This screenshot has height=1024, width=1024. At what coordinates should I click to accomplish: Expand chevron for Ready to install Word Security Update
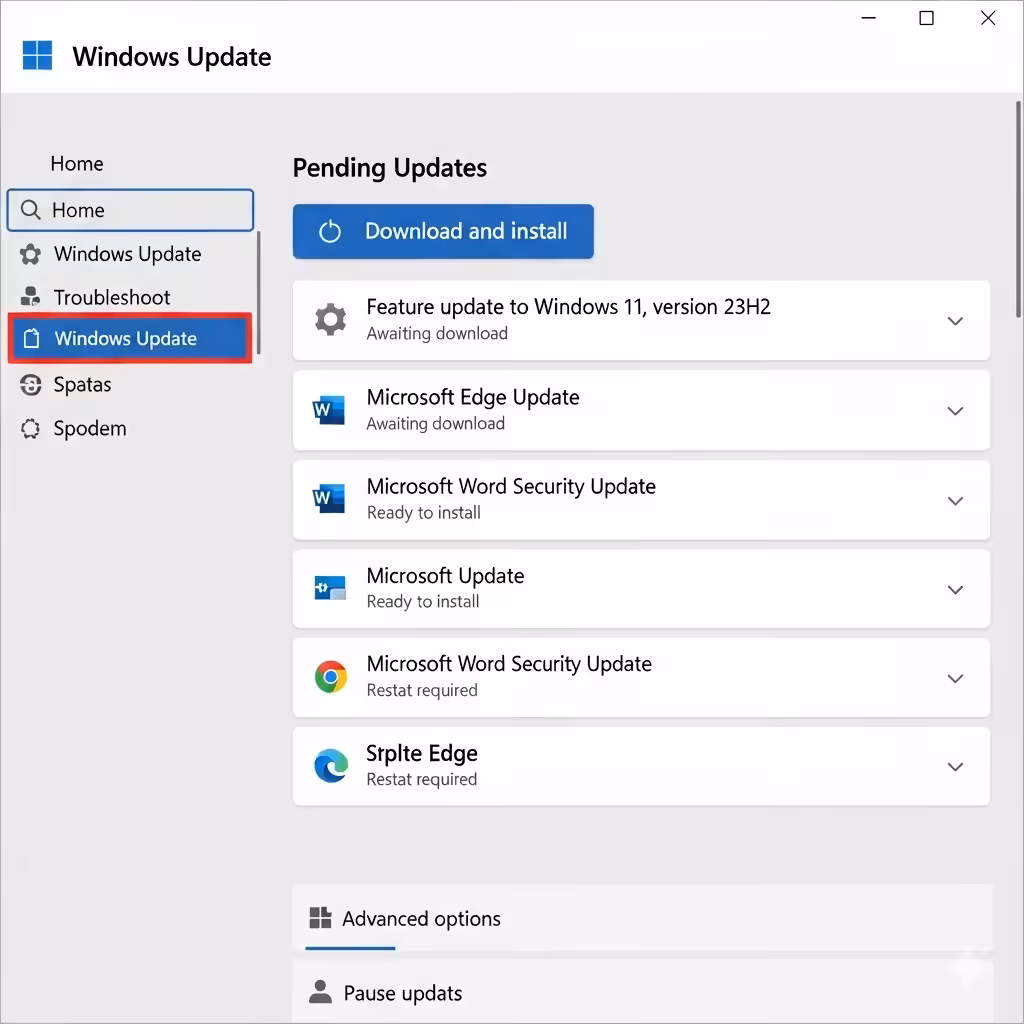click(955, 501)
